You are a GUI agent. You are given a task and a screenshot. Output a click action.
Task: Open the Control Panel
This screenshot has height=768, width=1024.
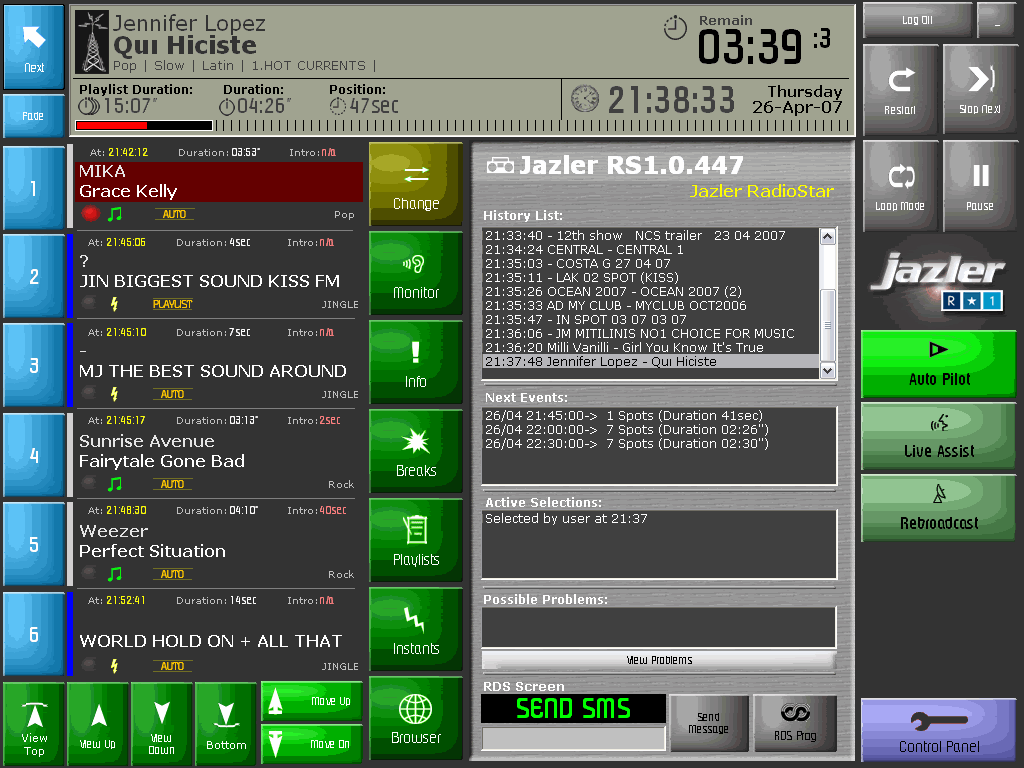938,732
